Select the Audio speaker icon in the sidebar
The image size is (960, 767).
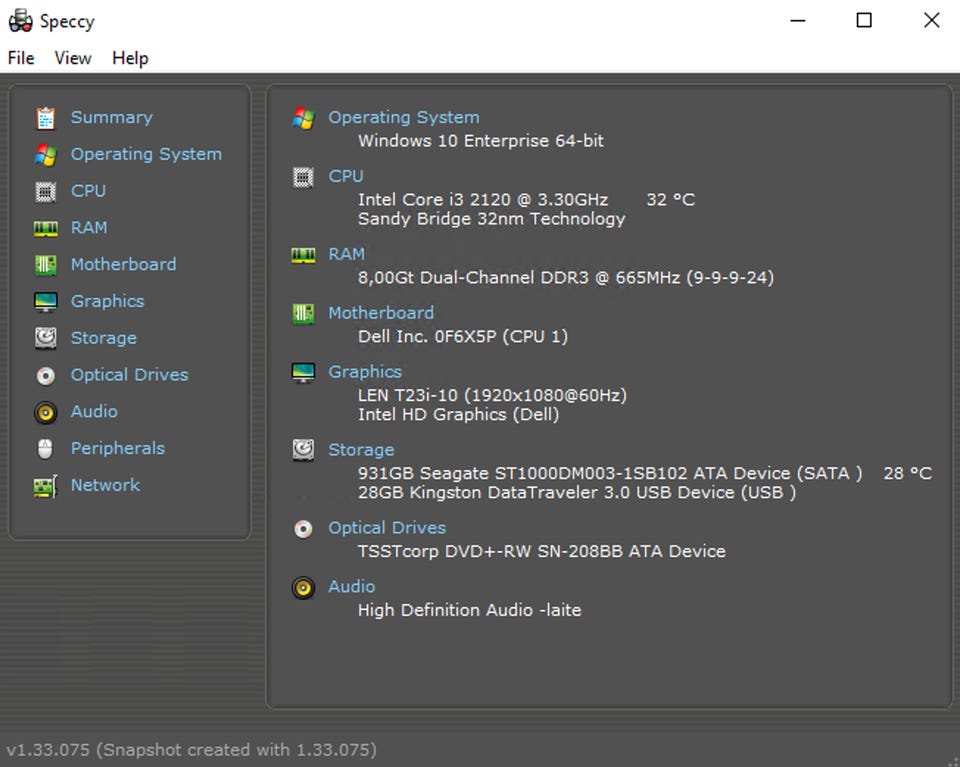coord(45,412)
